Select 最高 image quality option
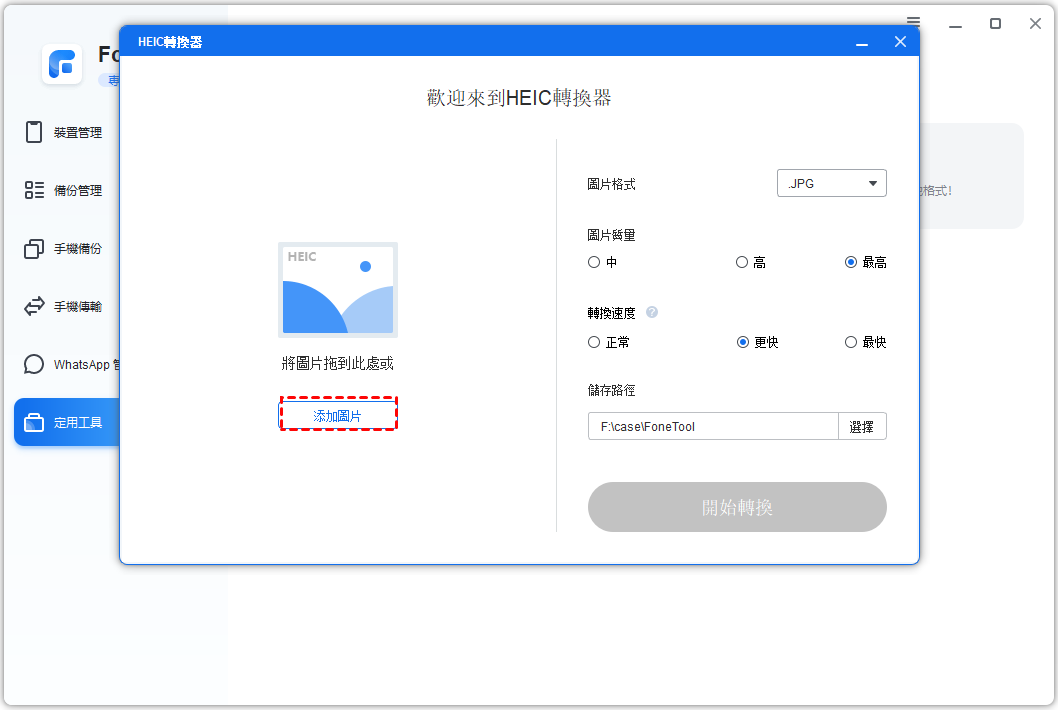This screenshot has height=710, width=1058. (851, 262)
